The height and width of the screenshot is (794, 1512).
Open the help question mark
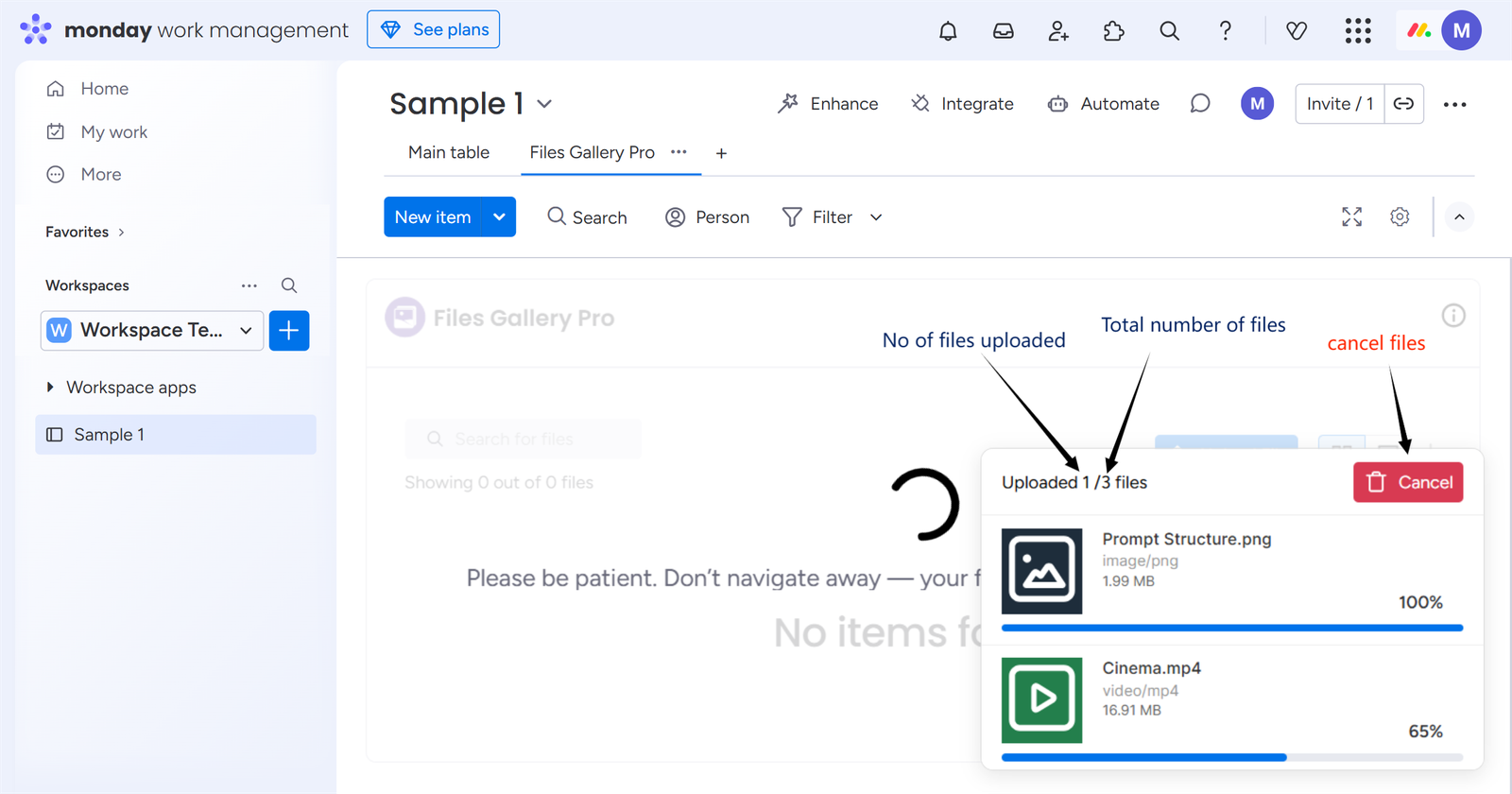tap(1226, 31)
